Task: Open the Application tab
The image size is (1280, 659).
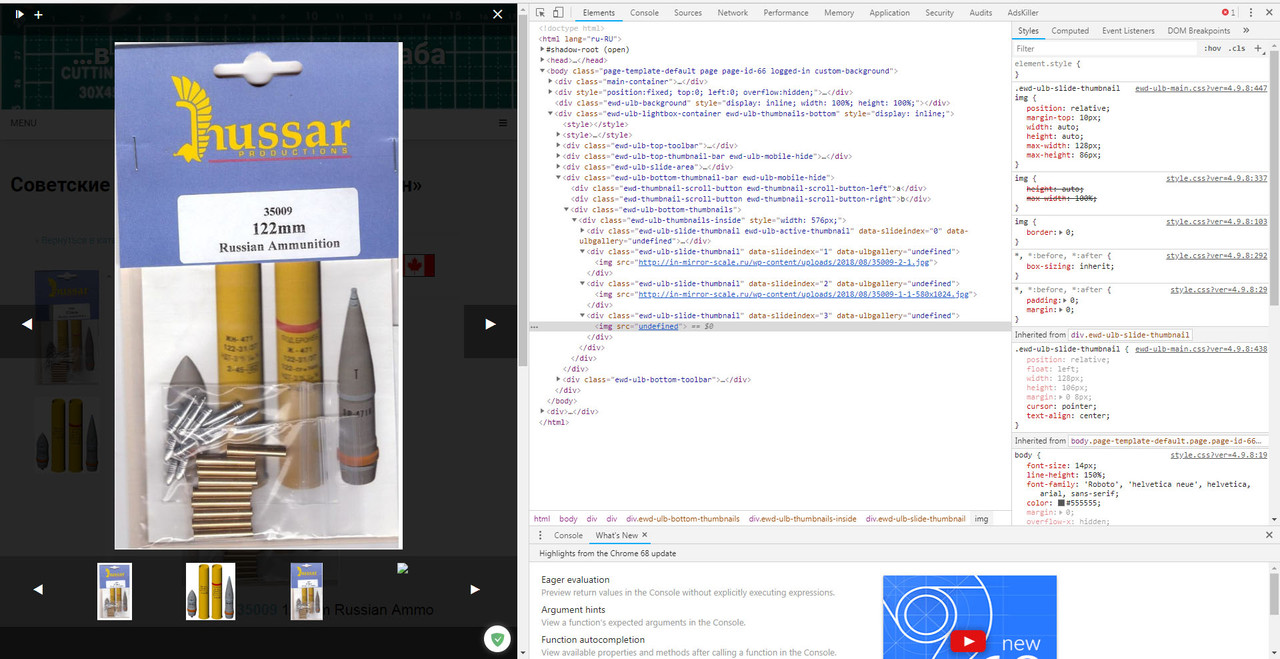Action: coord(889,13)
